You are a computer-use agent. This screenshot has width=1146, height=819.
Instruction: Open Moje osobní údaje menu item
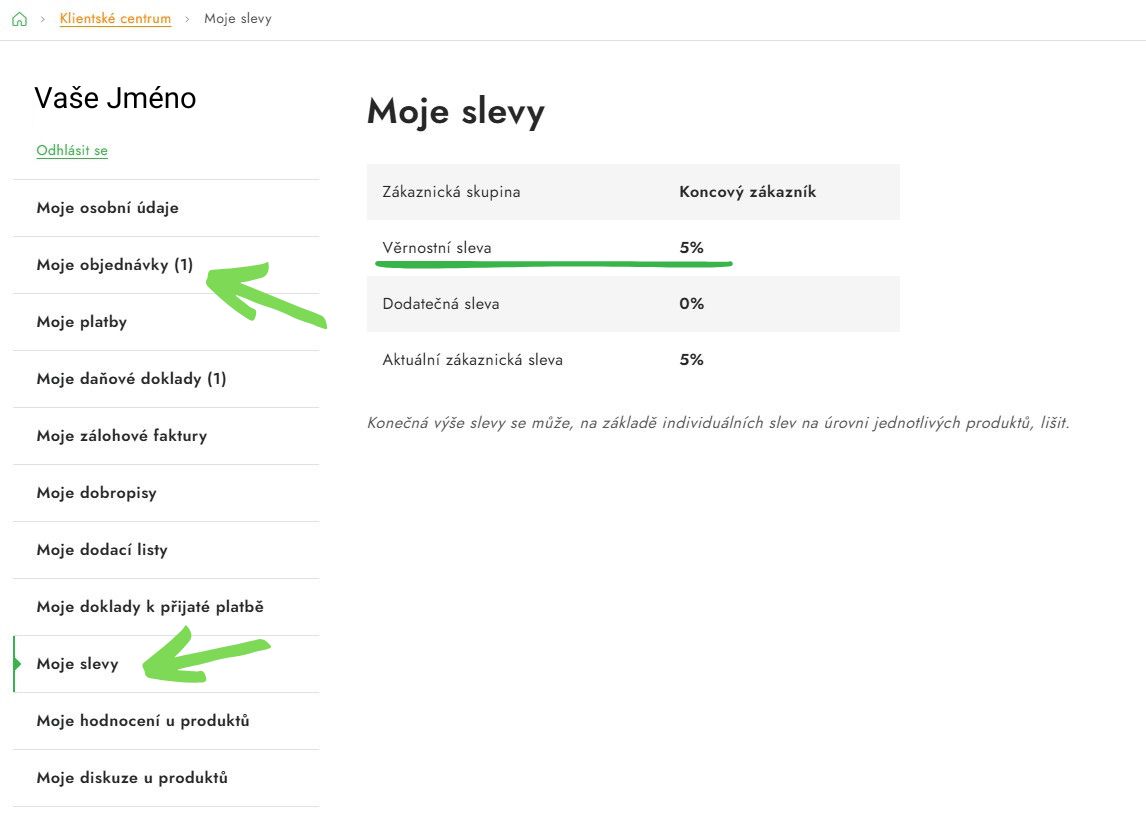click(x=107, y=208)
